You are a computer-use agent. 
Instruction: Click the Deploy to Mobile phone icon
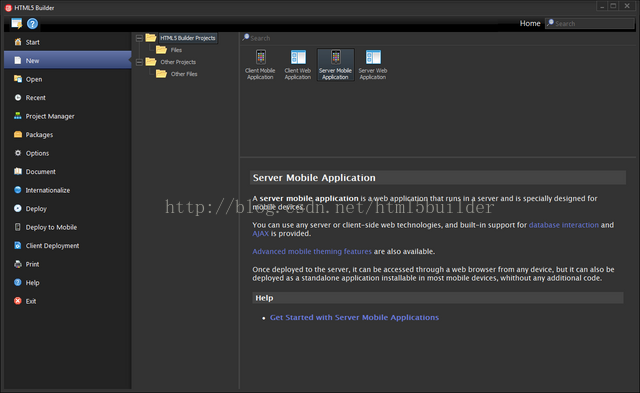pyautogui.click(x=18, y=227)
